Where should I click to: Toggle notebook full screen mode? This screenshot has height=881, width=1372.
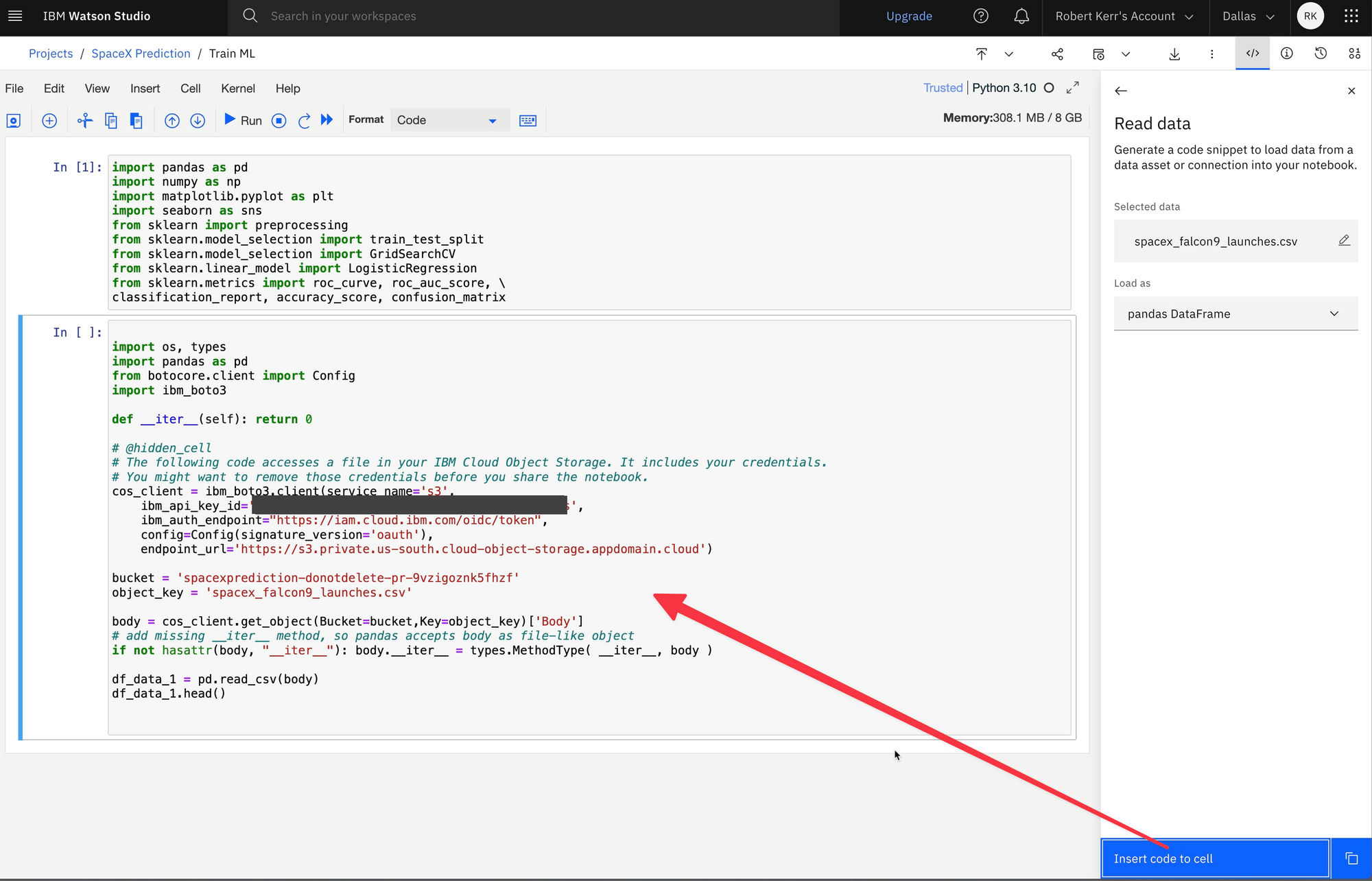point(1073,88)
